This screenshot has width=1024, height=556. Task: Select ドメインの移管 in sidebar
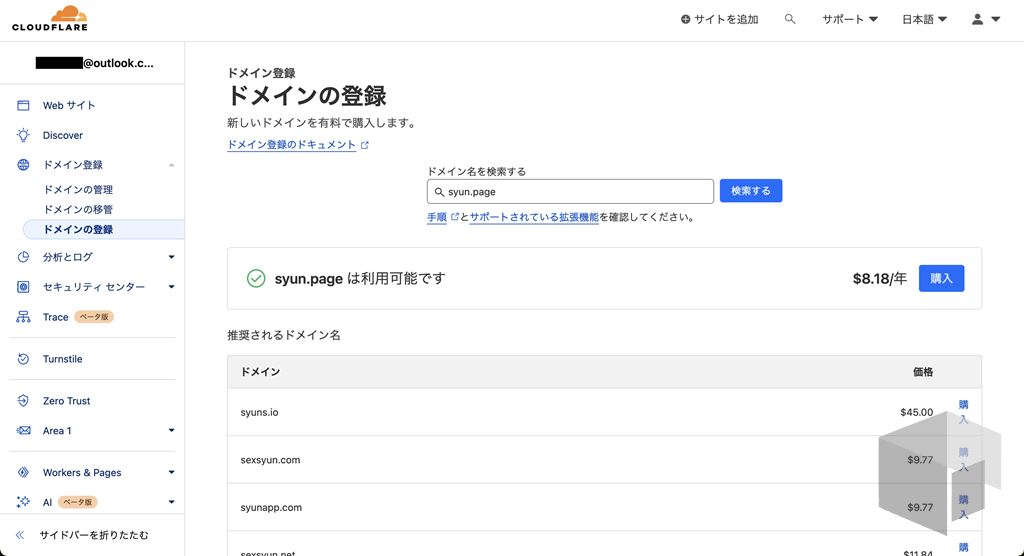pos(78,209)
